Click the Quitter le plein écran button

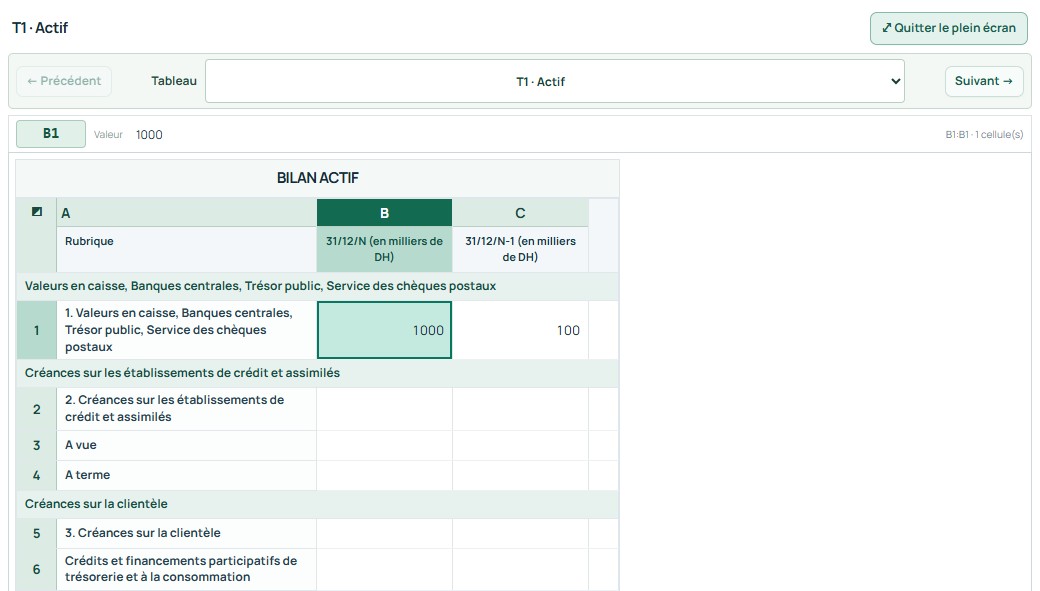[x=948, y=29]
